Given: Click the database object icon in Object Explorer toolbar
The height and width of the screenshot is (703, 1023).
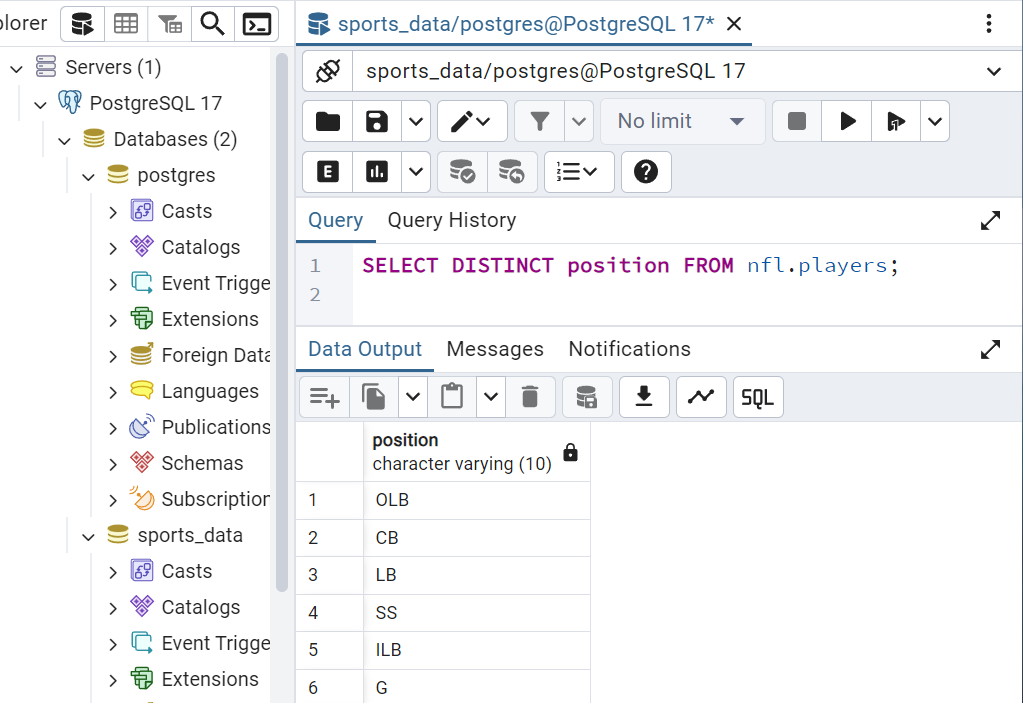Looking at the screenshot, I should (x=82, y=24).
